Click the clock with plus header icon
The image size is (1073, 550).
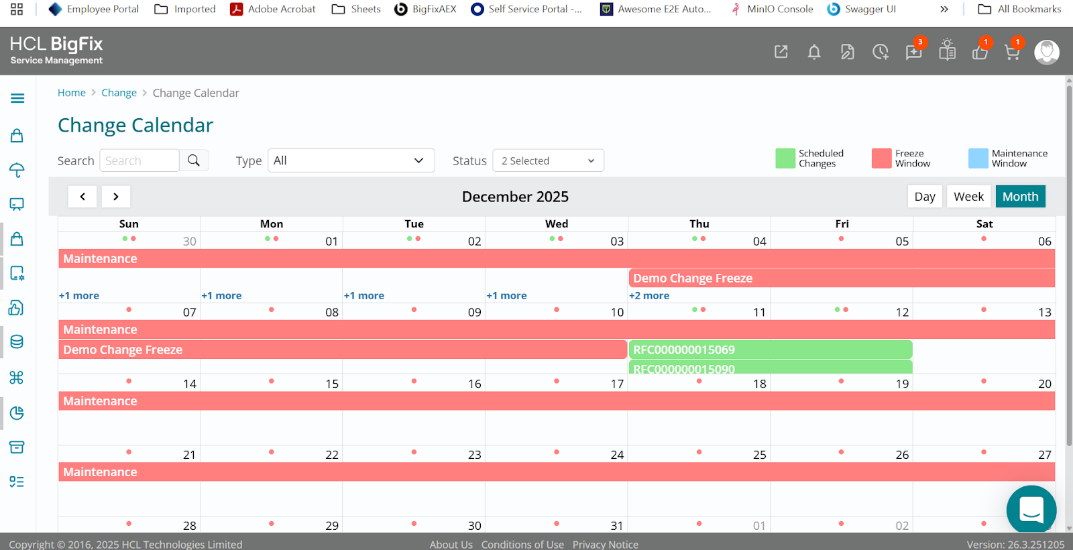coord(881,52)
